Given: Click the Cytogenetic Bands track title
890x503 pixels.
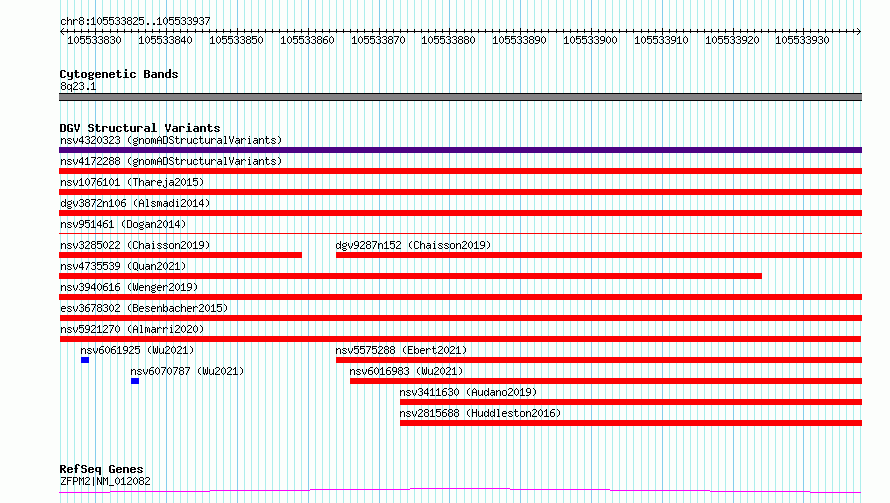Looking at the screenshot, I should tap(119, 74).
